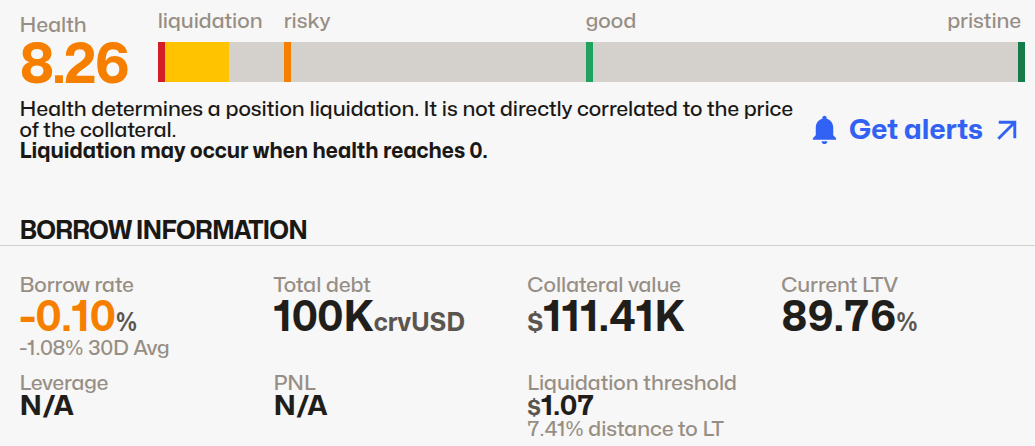
Task: Click the $1.07 liquidation threshold value
Action: click(561, 406)
